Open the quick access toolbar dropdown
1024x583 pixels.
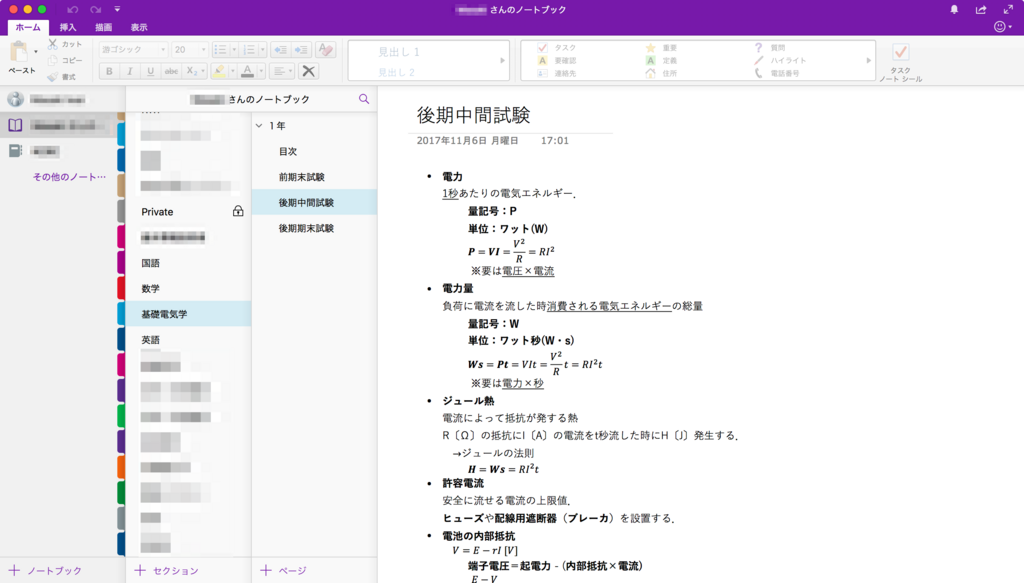point(118,9)
